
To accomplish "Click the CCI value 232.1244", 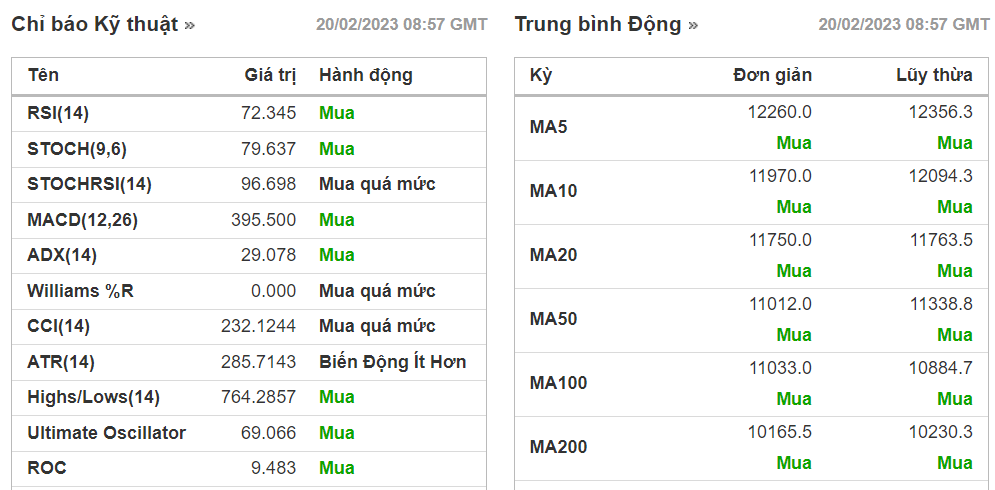I will pyautogui.click(x=258, y=326).
